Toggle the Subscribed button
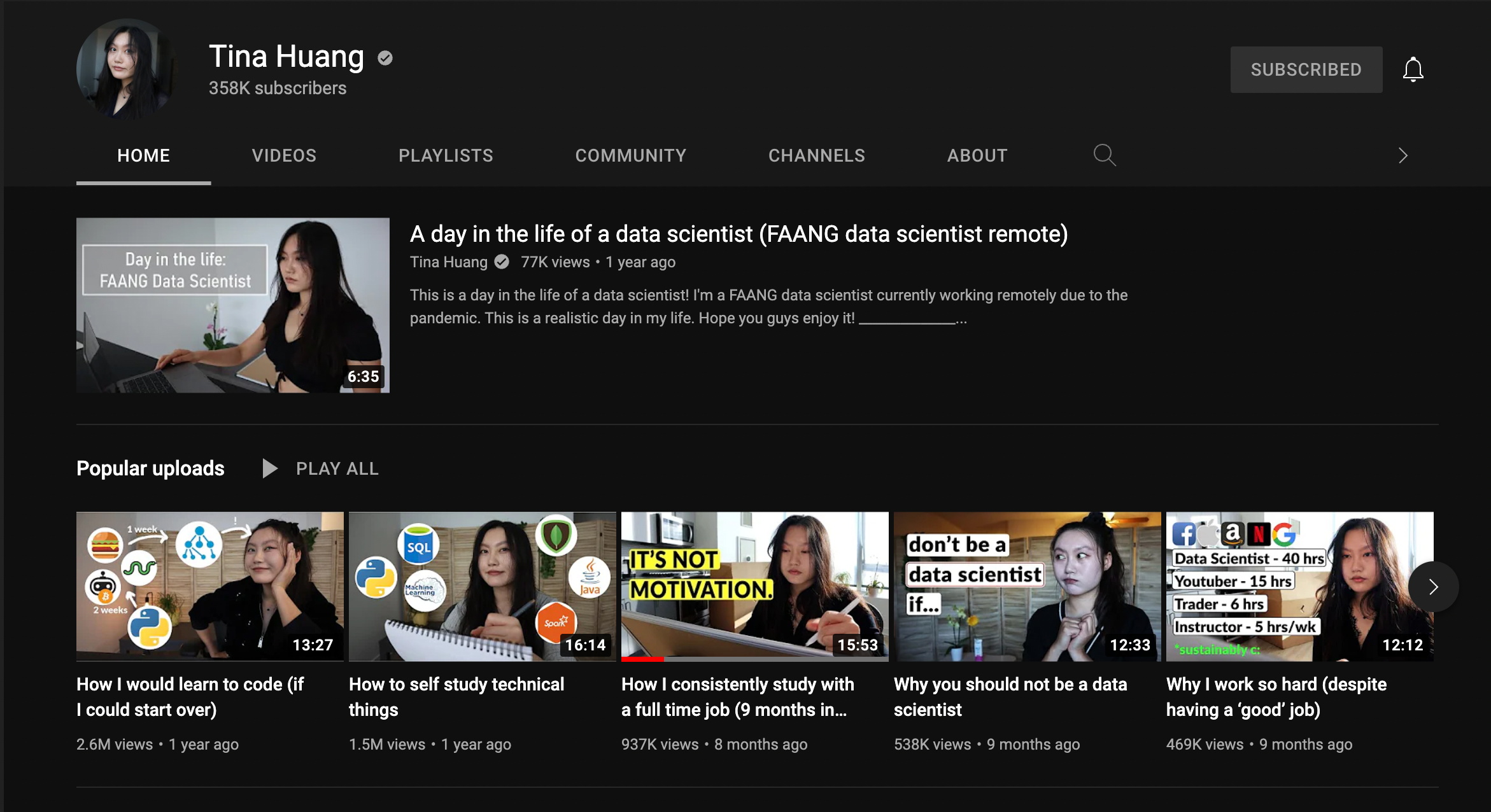Viewport: 1491px width, 812px height. pyautogui.click(x=1306, y=69)
